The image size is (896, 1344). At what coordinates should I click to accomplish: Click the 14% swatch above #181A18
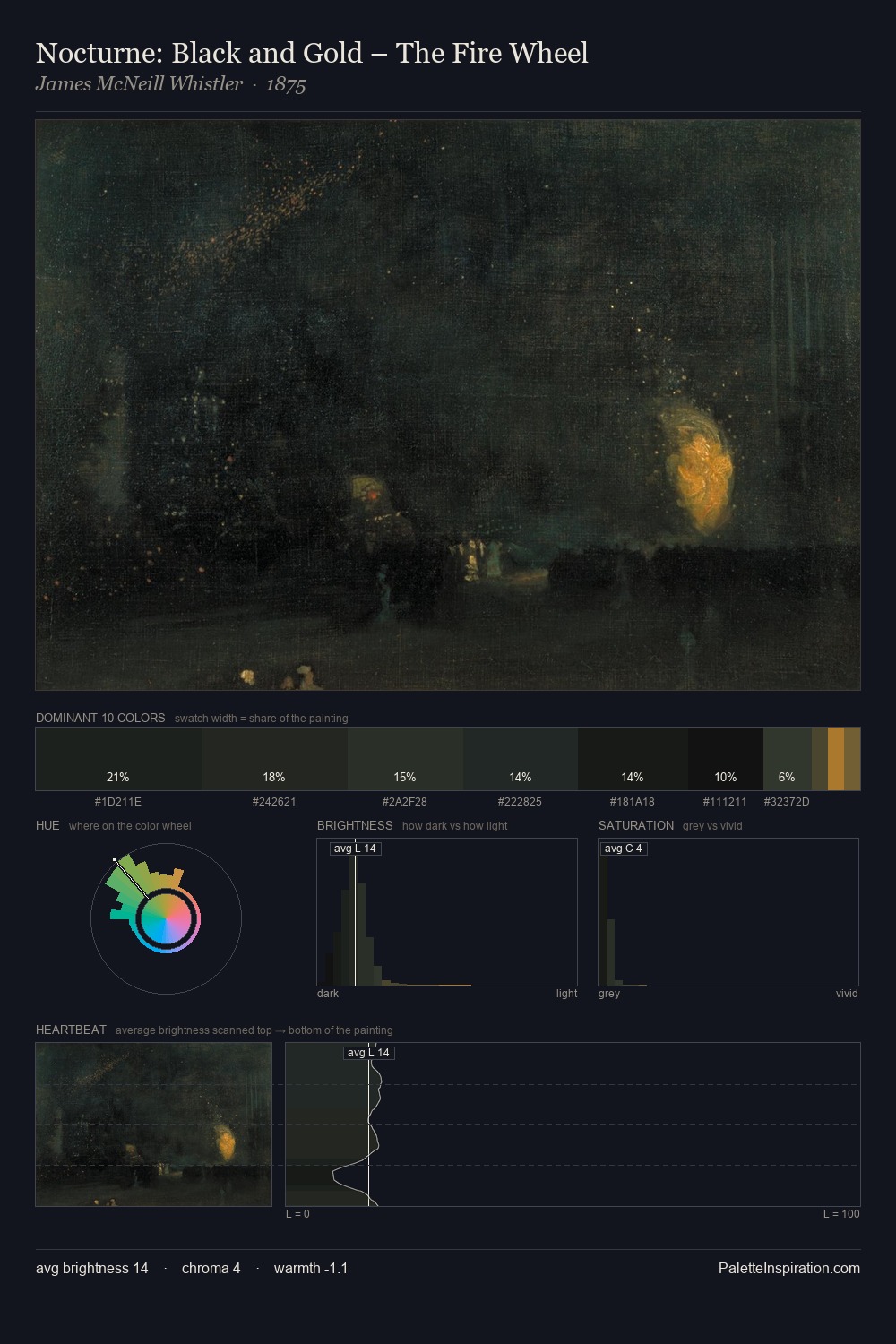point(633,759)
